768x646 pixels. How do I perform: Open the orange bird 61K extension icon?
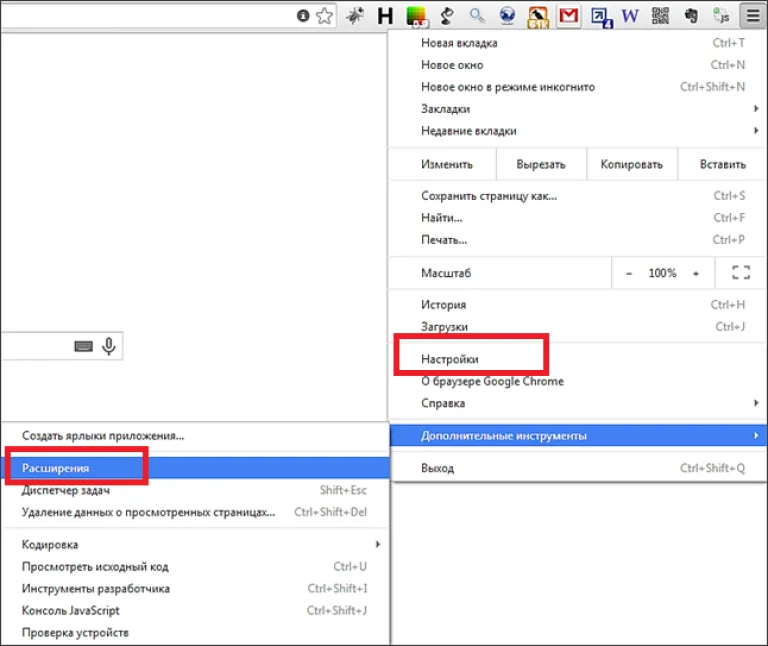pyautogui.click(x=538, y=17)
